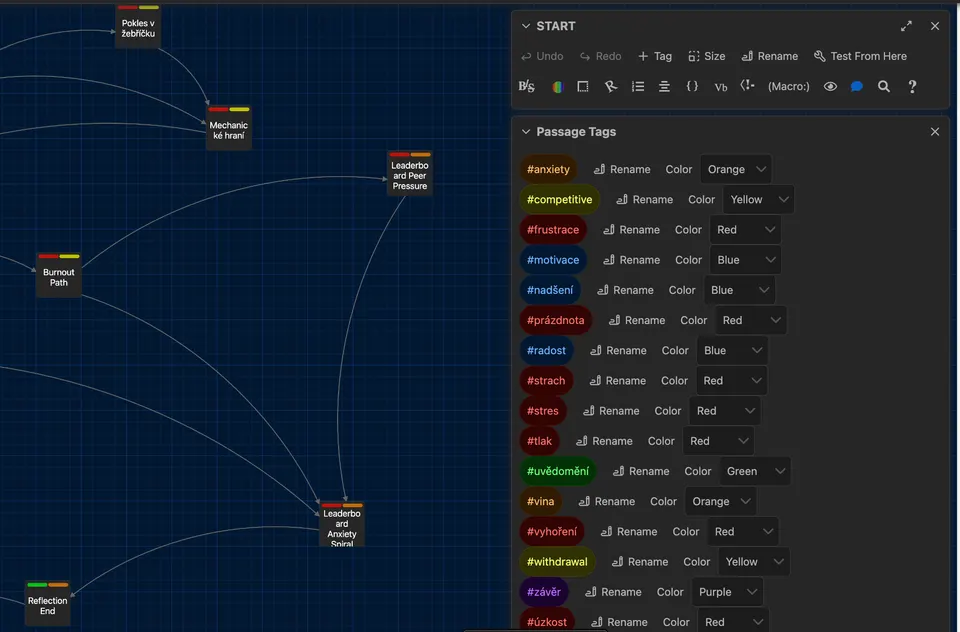Click Test From Here

[860, 56]
